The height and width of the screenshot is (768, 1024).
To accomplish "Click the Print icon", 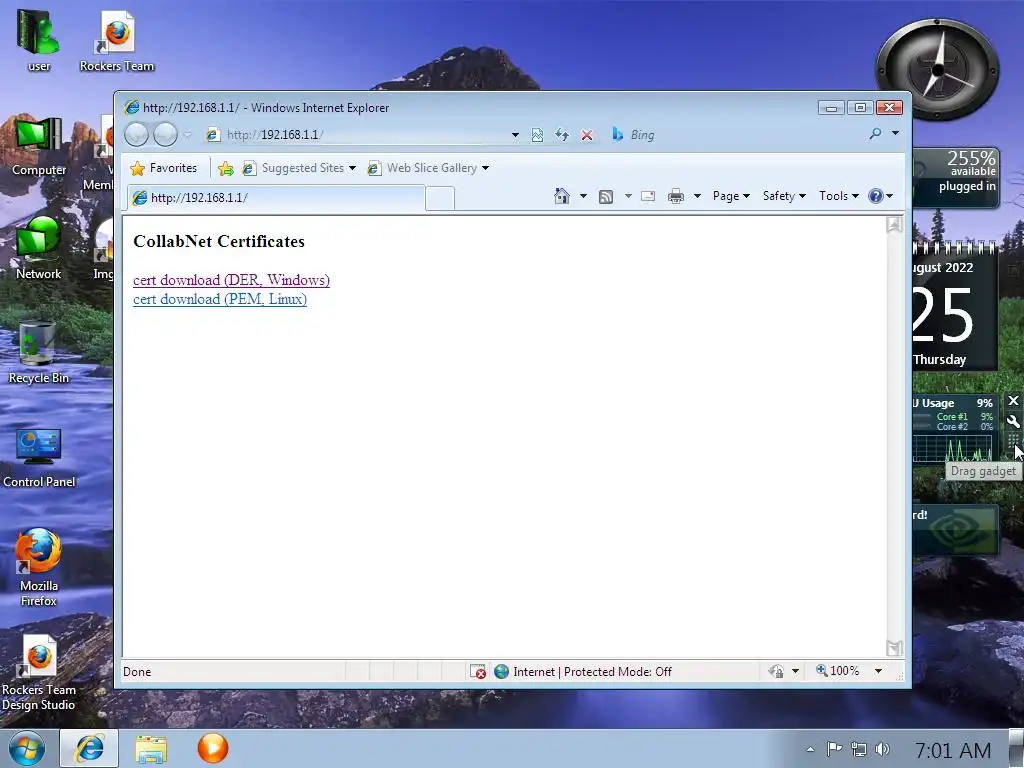I will pyautogui.click(x=676, y=196).
